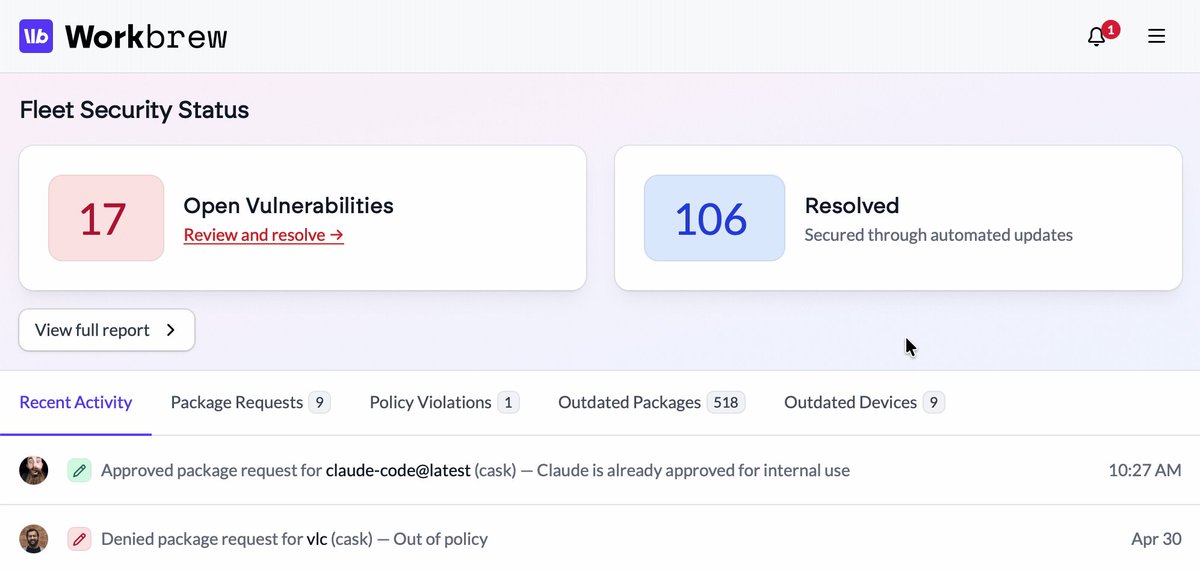This screenshot has height=572, width=1200.
Task: Click the 518 badge on Outdated Packages
Action: 726,402
